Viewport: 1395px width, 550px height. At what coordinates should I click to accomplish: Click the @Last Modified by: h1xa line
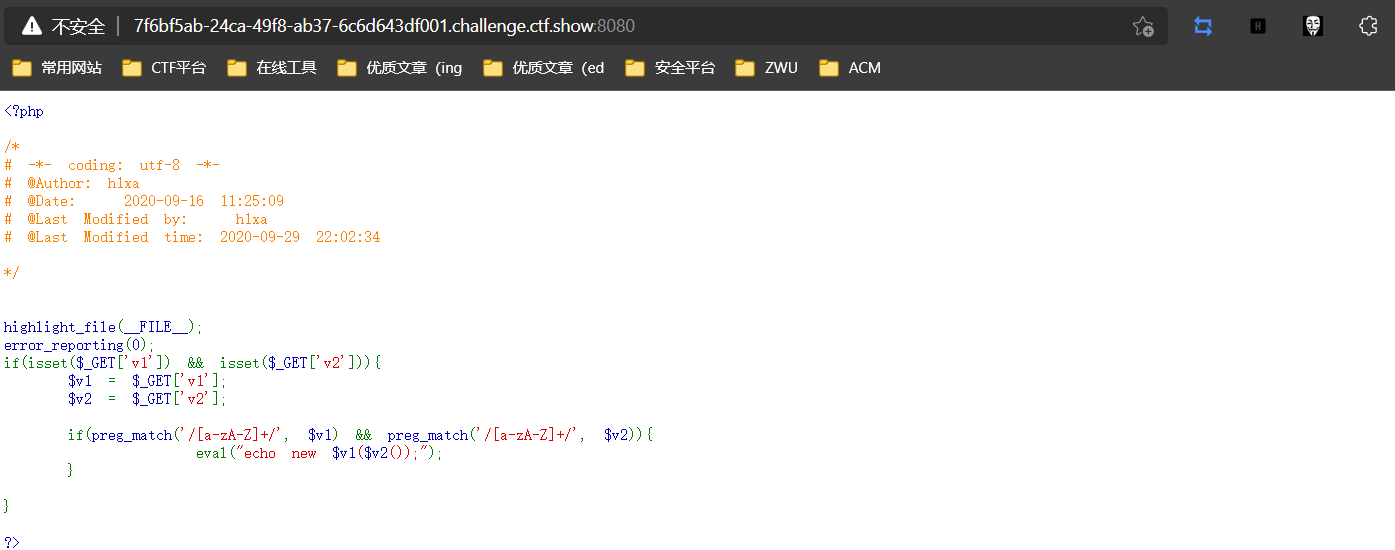[136, 219]
